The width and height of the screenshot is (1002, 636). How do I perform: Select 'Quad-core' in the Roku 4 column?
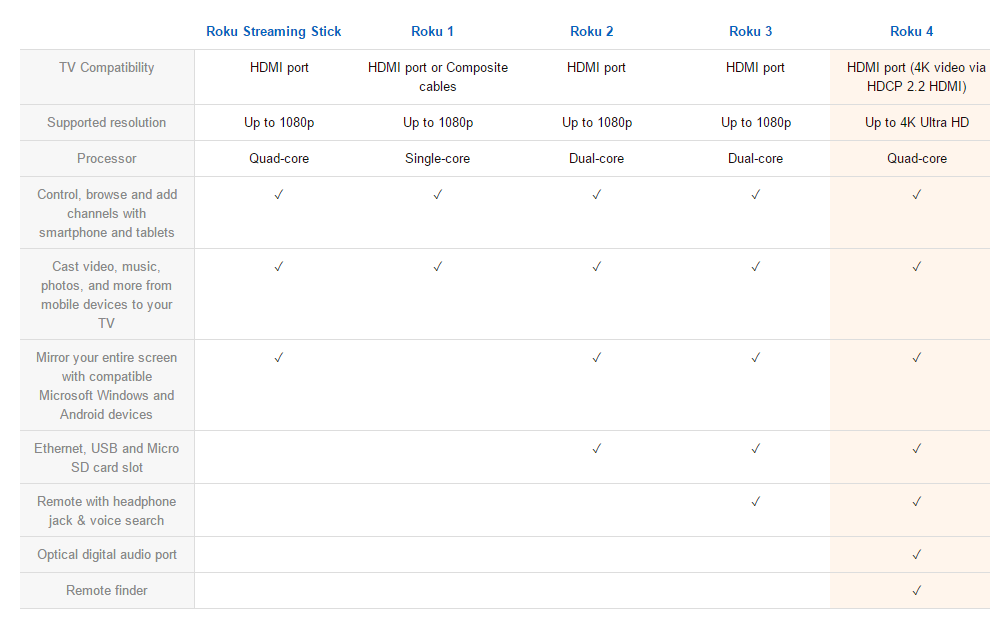917,158
